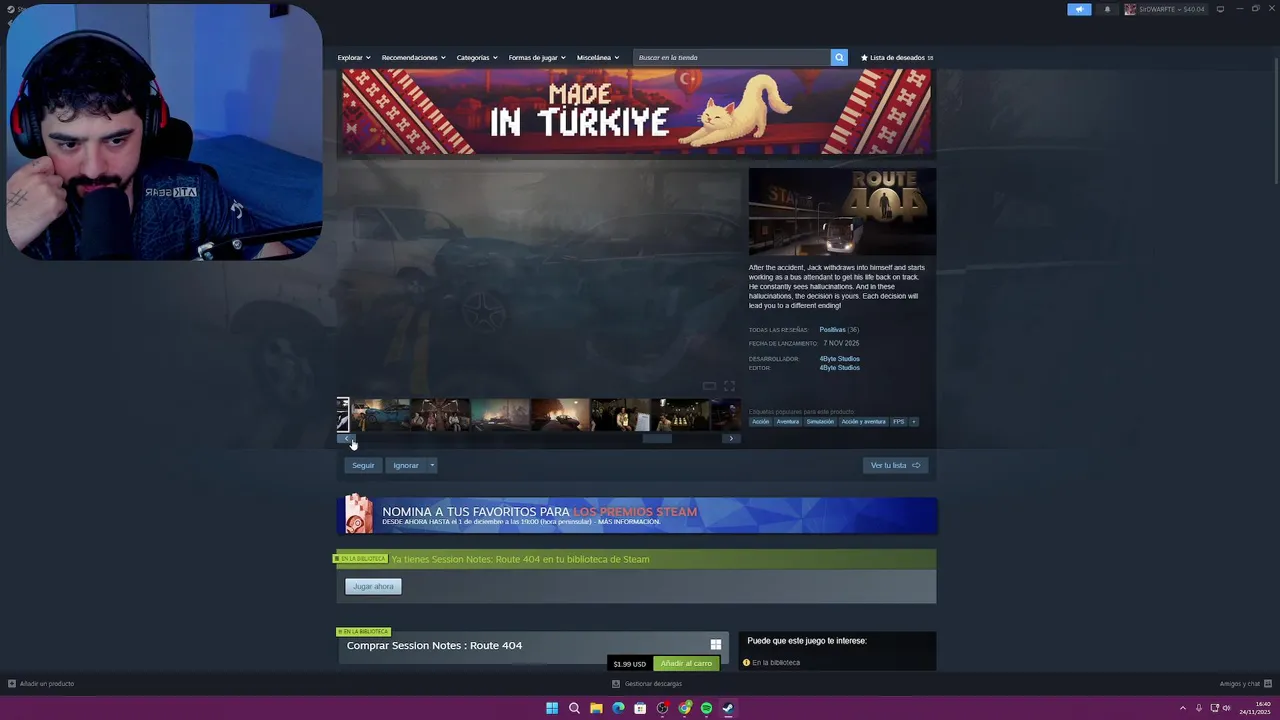
Task: Show hidden system tray icons
Action: click(x=1183, y=708)
